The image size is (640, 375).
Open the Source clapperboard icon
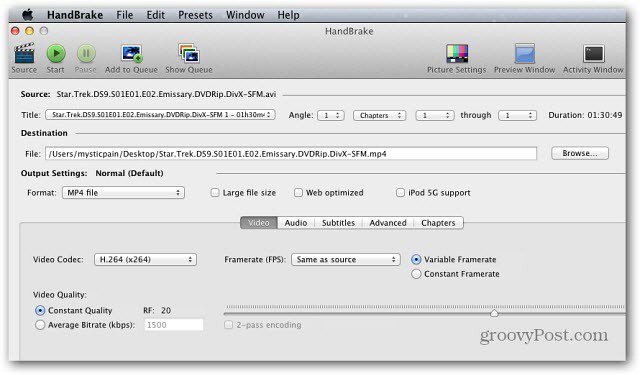click(24, 53)
